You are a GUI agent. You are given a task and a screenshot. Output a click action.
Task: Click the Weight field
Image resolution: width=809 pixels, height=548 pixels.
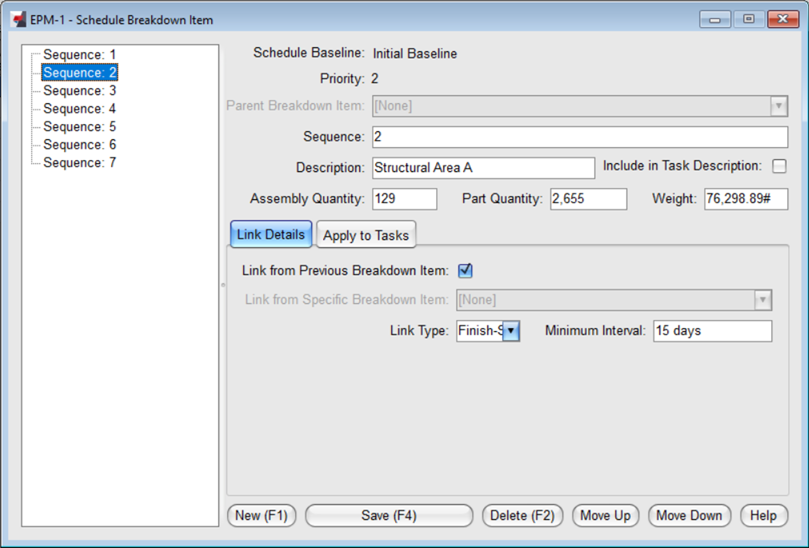746,199
